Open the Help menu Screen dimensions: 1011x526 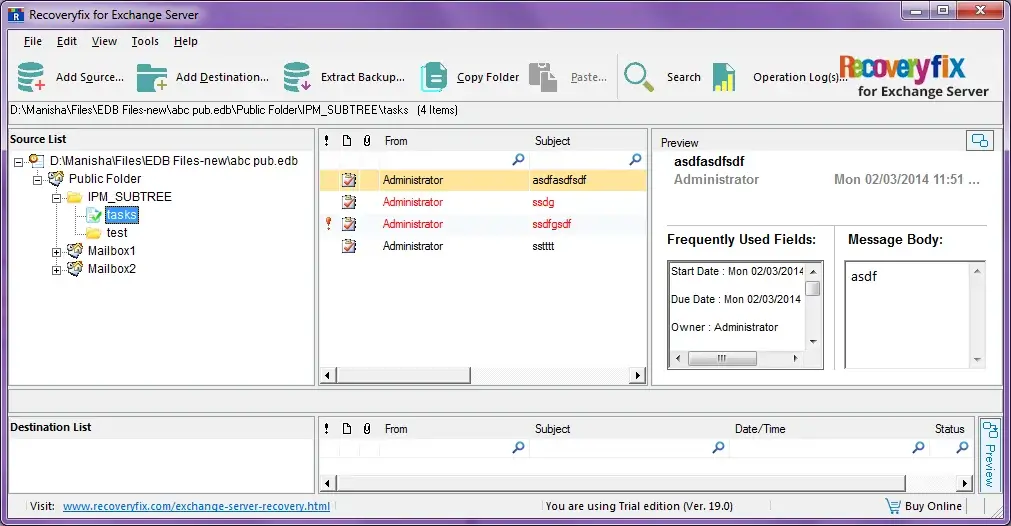(186, 41)
